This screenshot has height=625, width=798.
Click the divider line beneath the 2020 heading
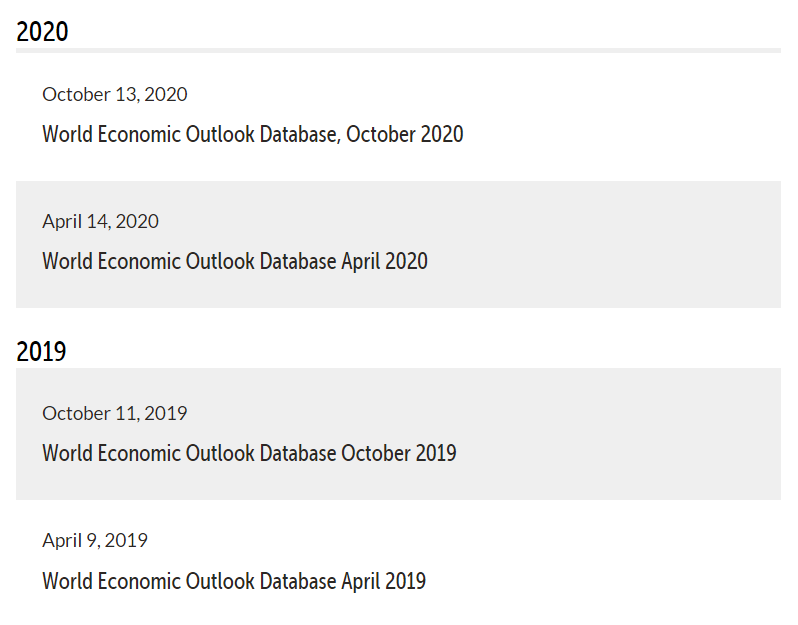[x=400, y=50]
